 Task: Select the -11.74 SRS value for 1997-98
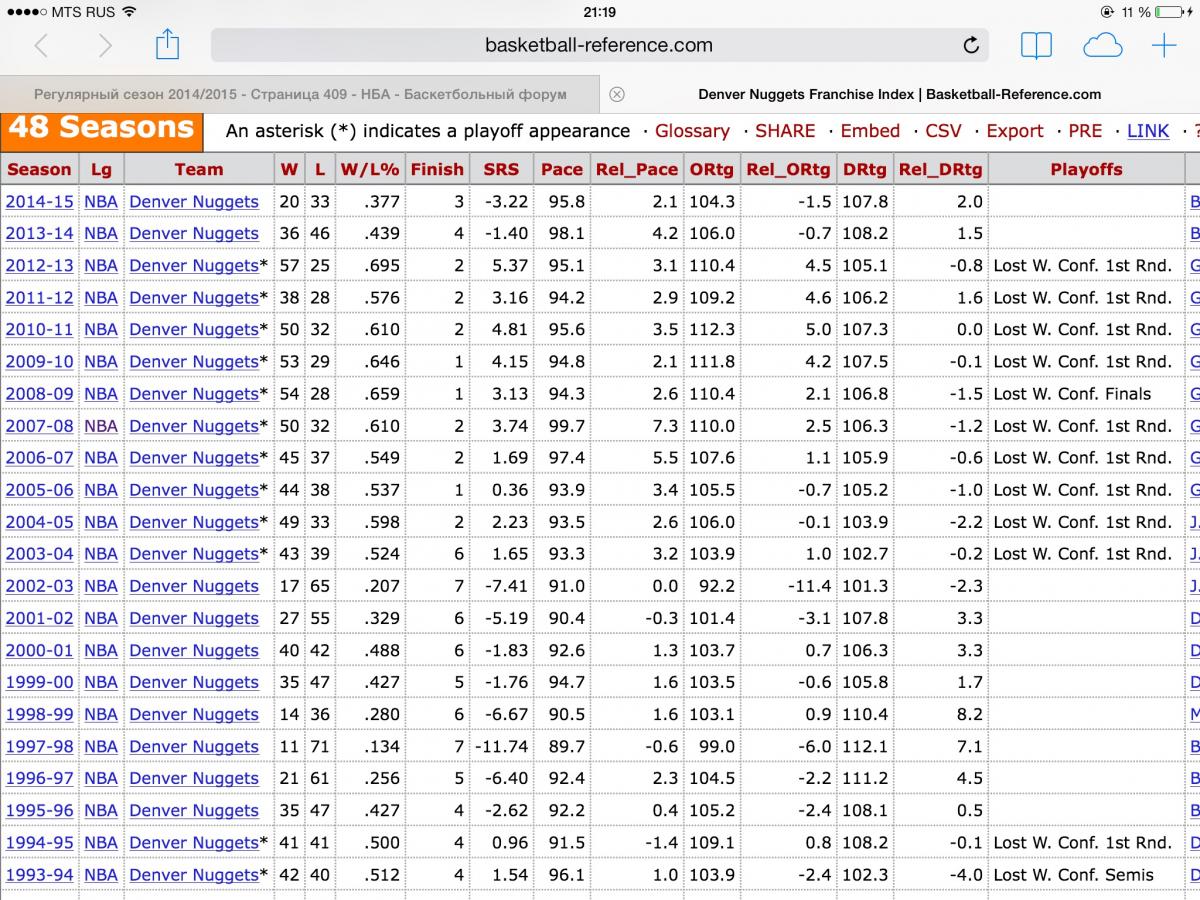500,747
